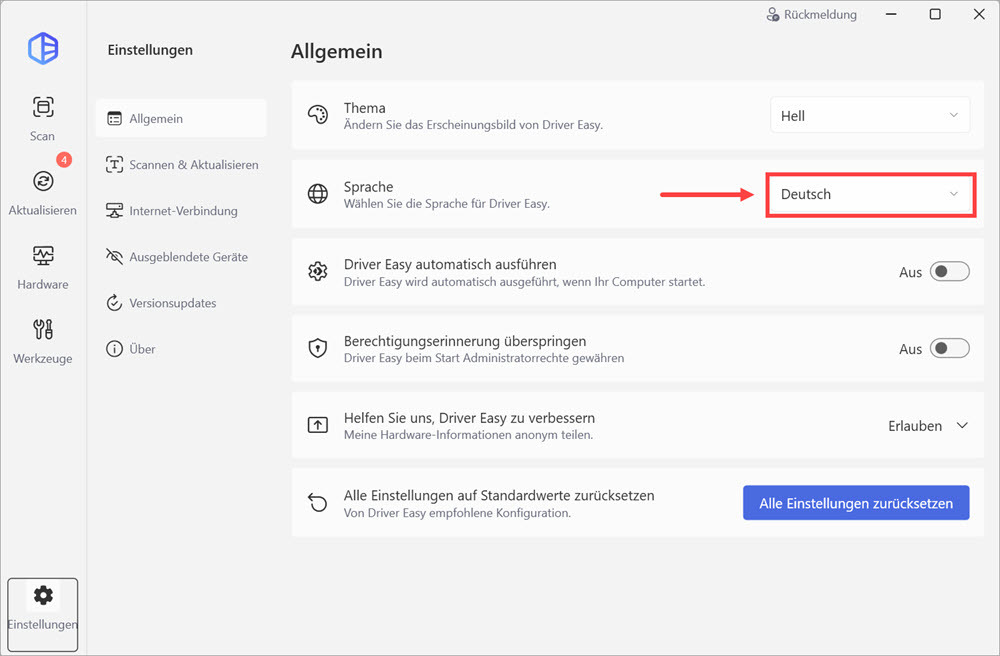Click the Rückmeldung link

pyautogui.click(x=820, y=15)
